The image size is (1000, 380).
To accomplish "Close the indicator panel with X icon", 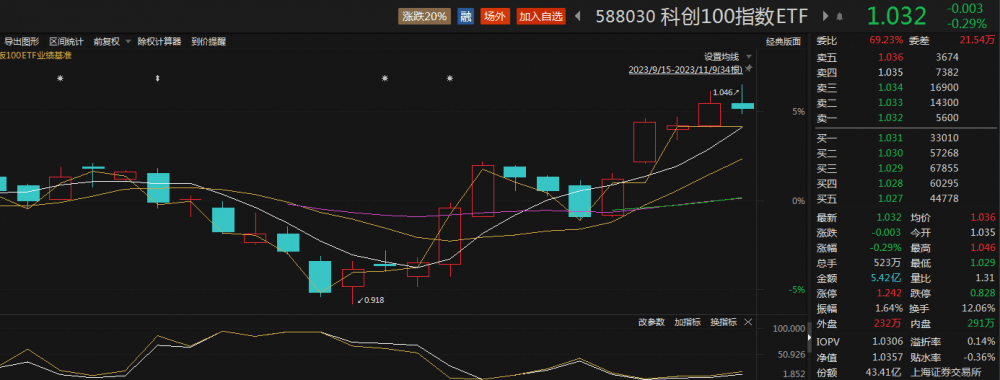I will pyautogui.click(x=748, y=322).
